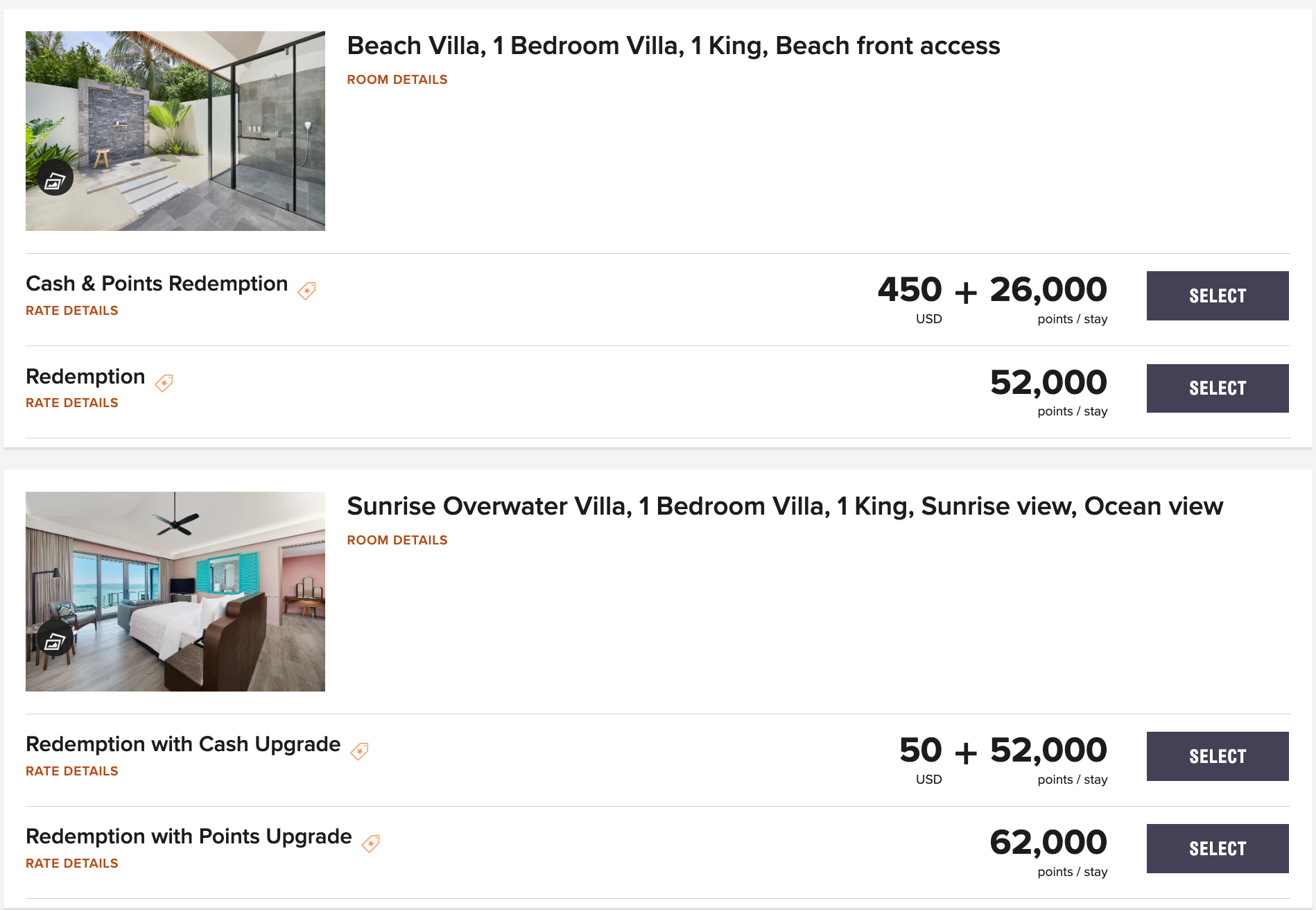
Task: Click the Sunrise Overwater Villa title heading
Action: coord(783,506)
